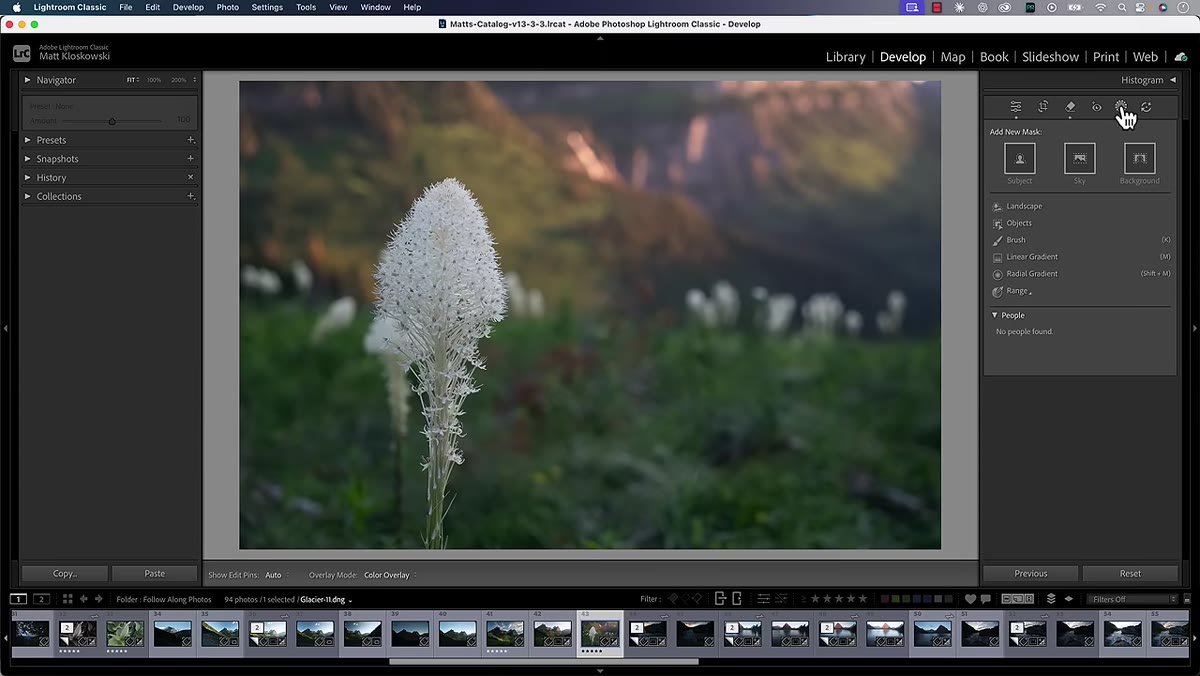Go back with filmstrip left arrow
Screen dimensions: 1200x676
[84, 599]
